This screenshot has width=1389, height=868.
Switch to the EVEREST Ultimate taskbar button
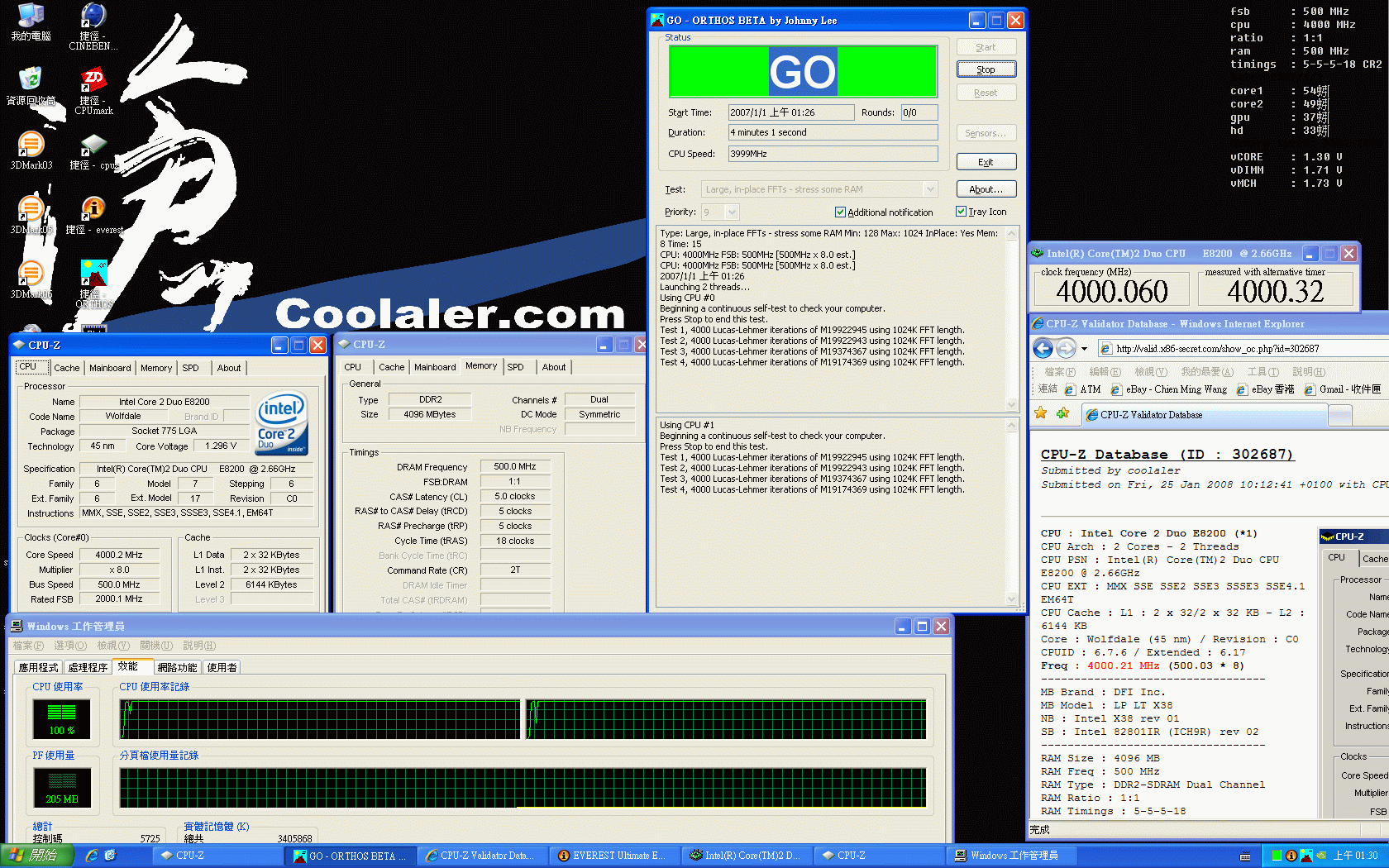614,856
